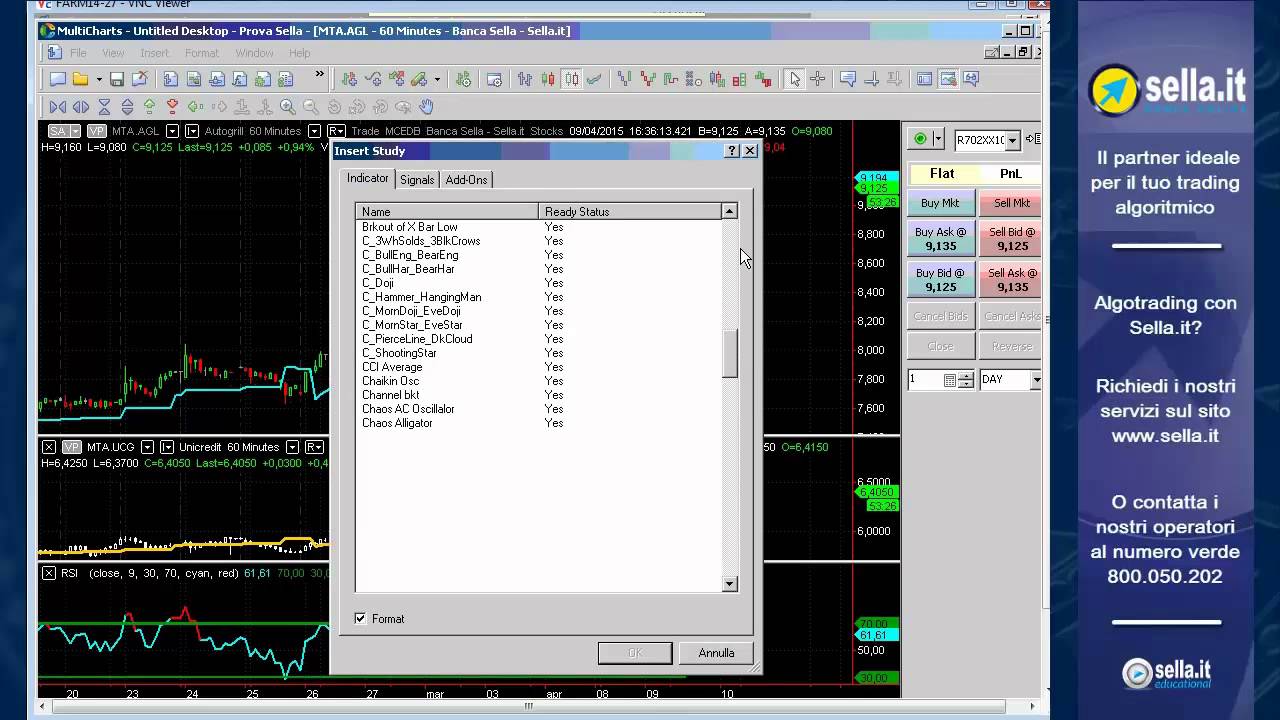Select the Pointer arrow tool
Viewport: 1280px width, 720px height.
click(x=795, y=79)
